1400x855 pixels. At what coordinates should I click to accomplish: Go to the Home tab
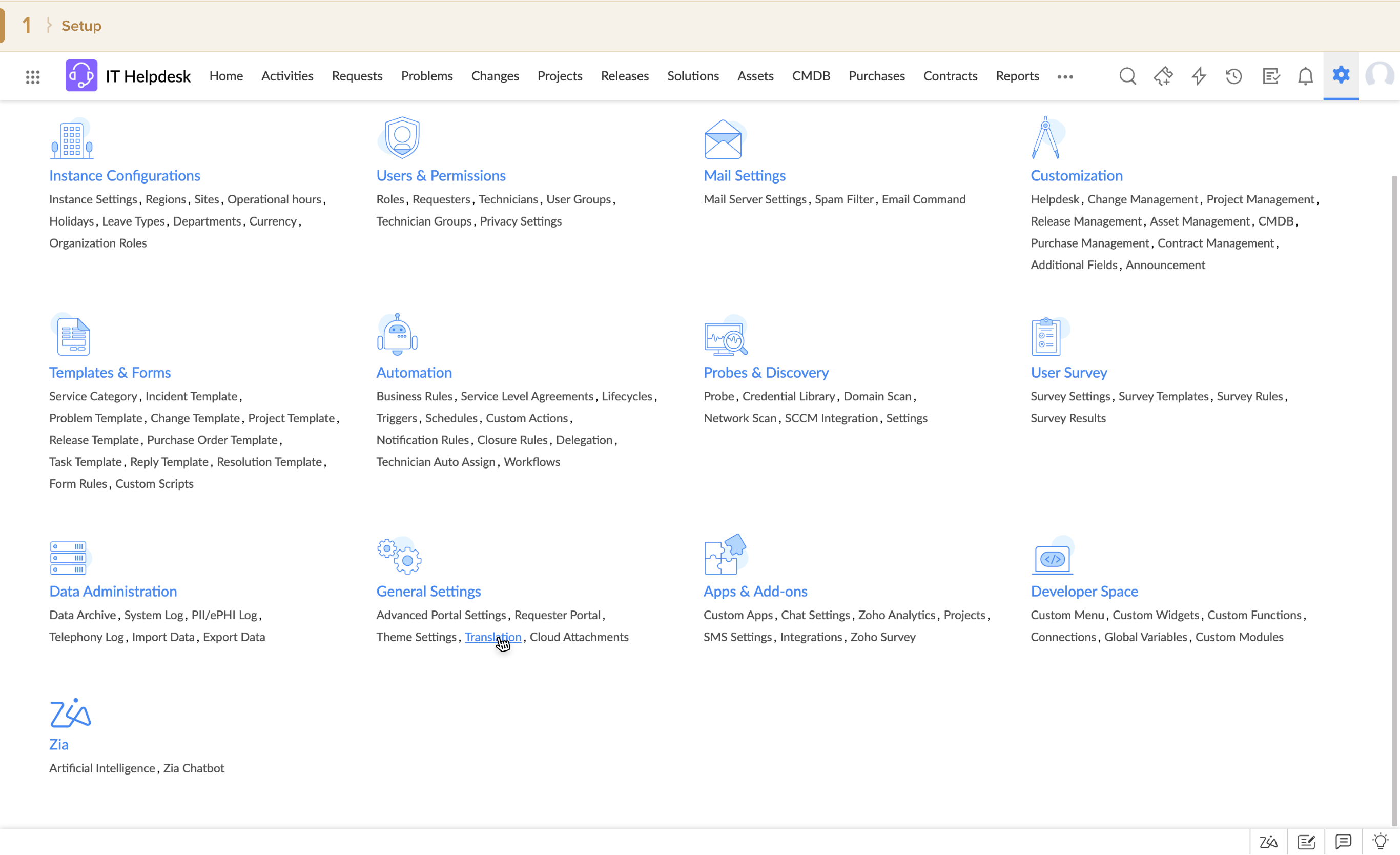point(226,76)
